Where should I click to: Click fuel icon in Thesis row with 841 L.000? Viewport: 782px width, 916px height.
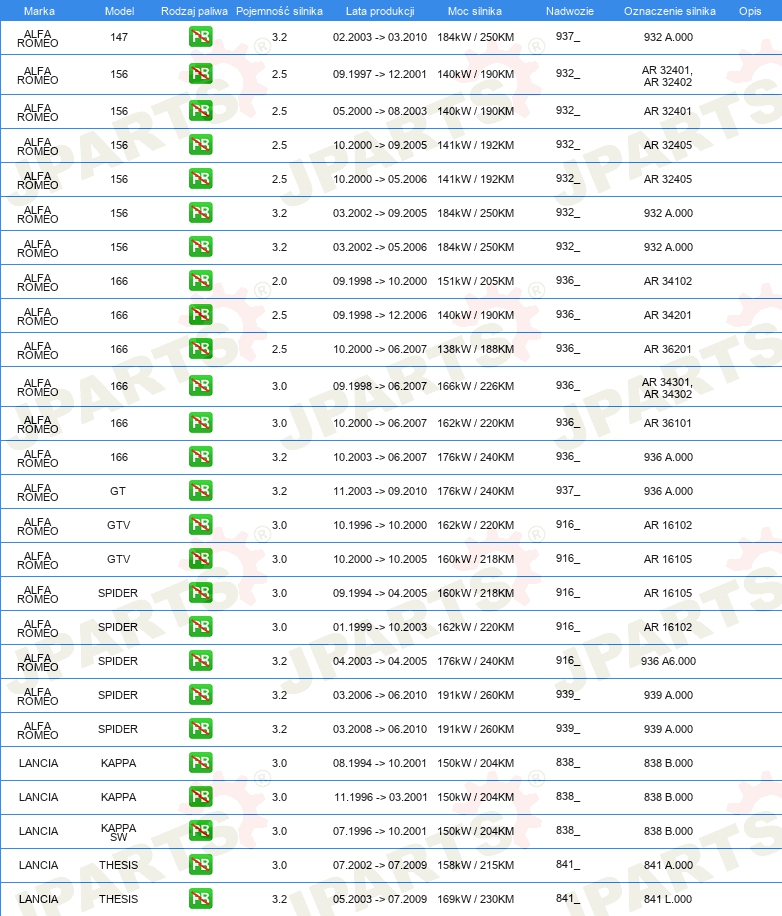(x=200, y=898)
